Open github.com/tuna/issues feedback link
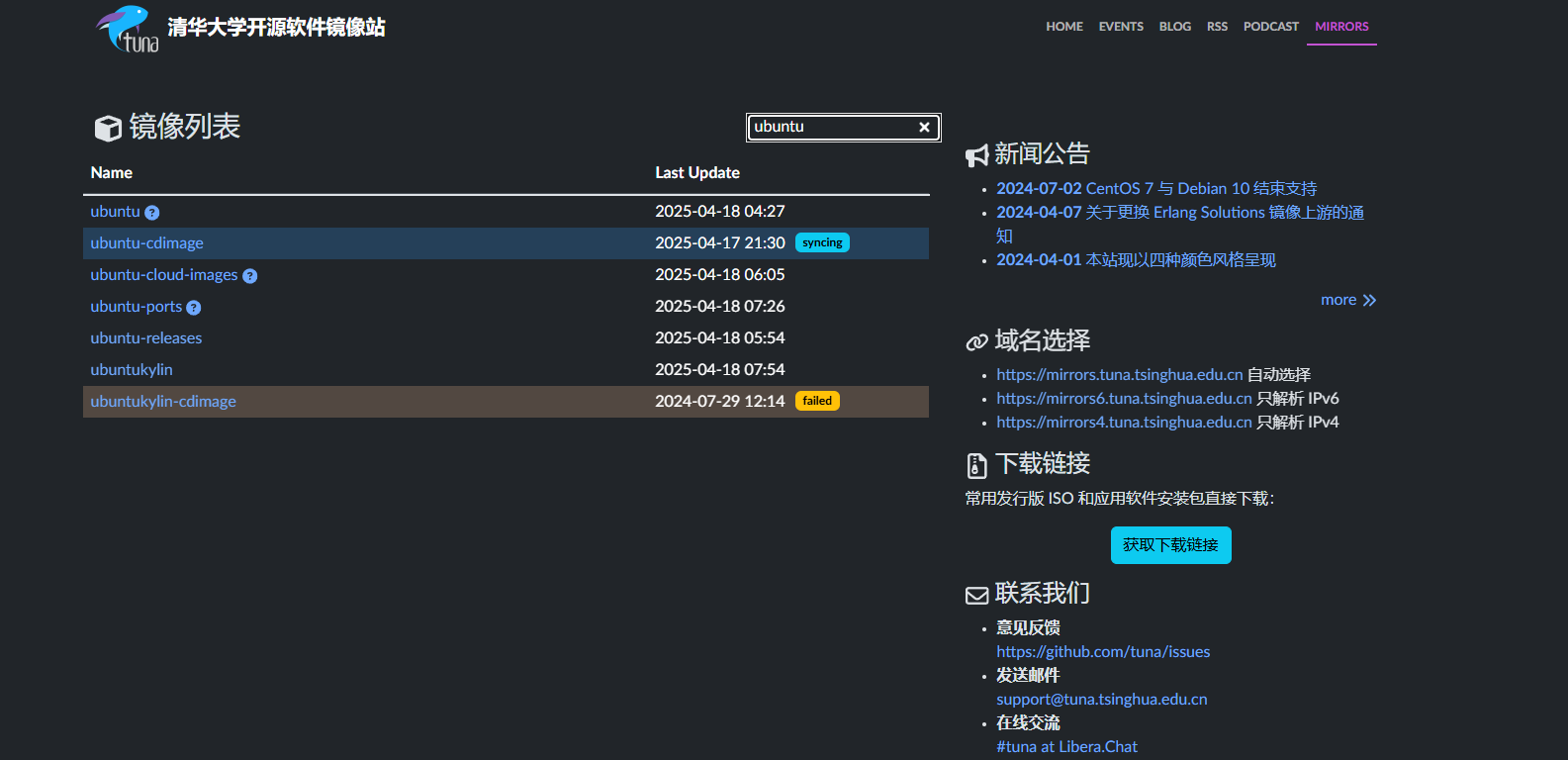The height and width of the screenshot is (760, 1568). pos(1103,652)
